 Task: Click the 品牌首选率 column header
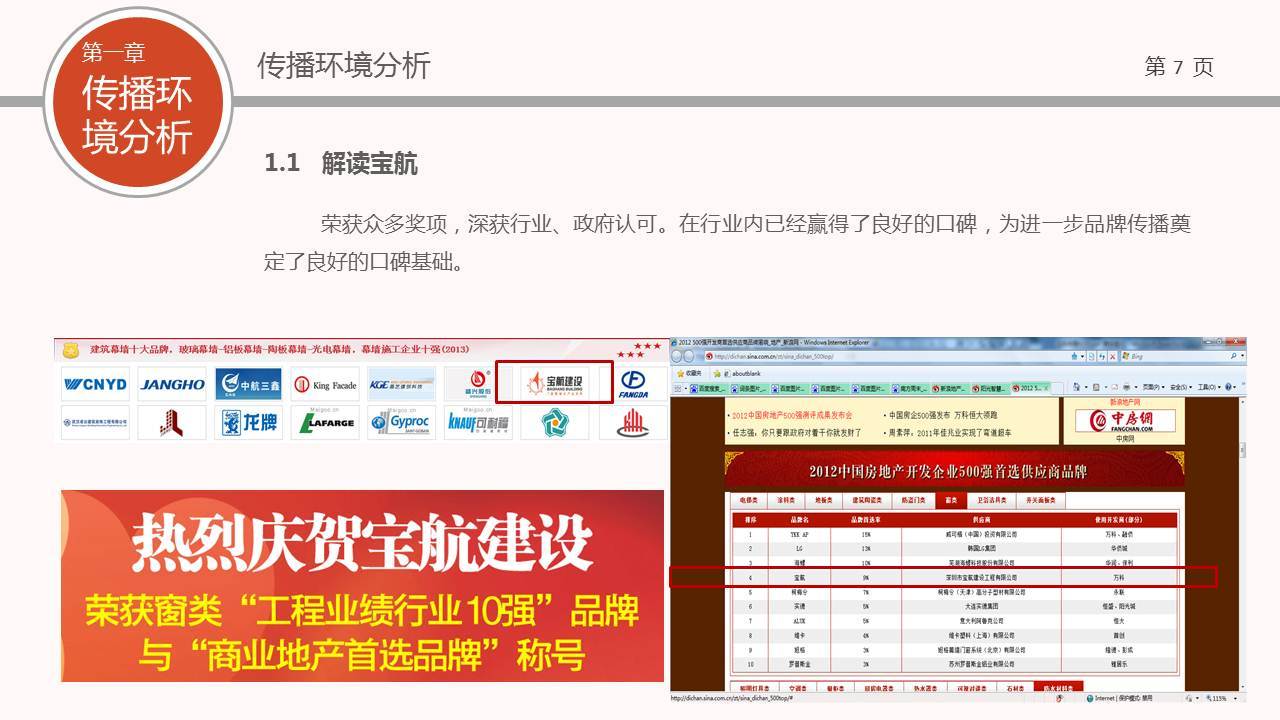864,519
